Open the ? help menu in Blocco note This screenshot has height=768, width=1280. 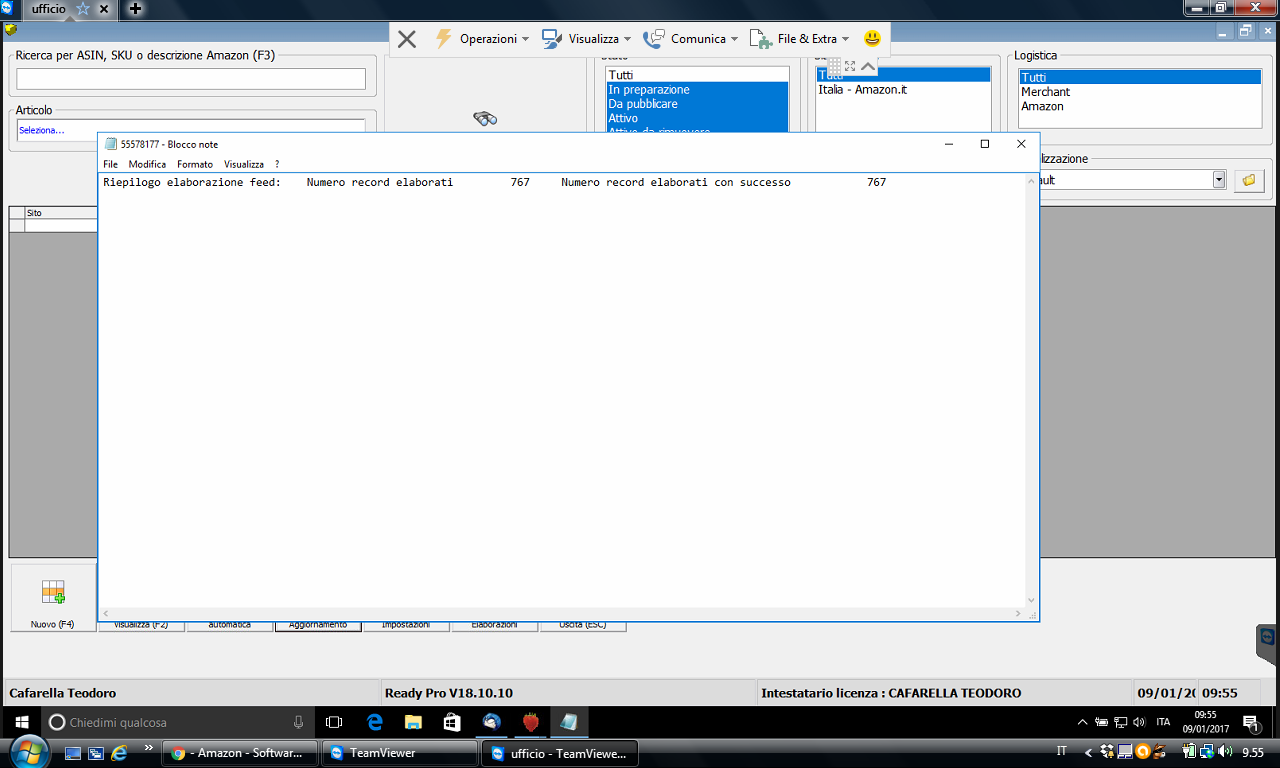277,164
